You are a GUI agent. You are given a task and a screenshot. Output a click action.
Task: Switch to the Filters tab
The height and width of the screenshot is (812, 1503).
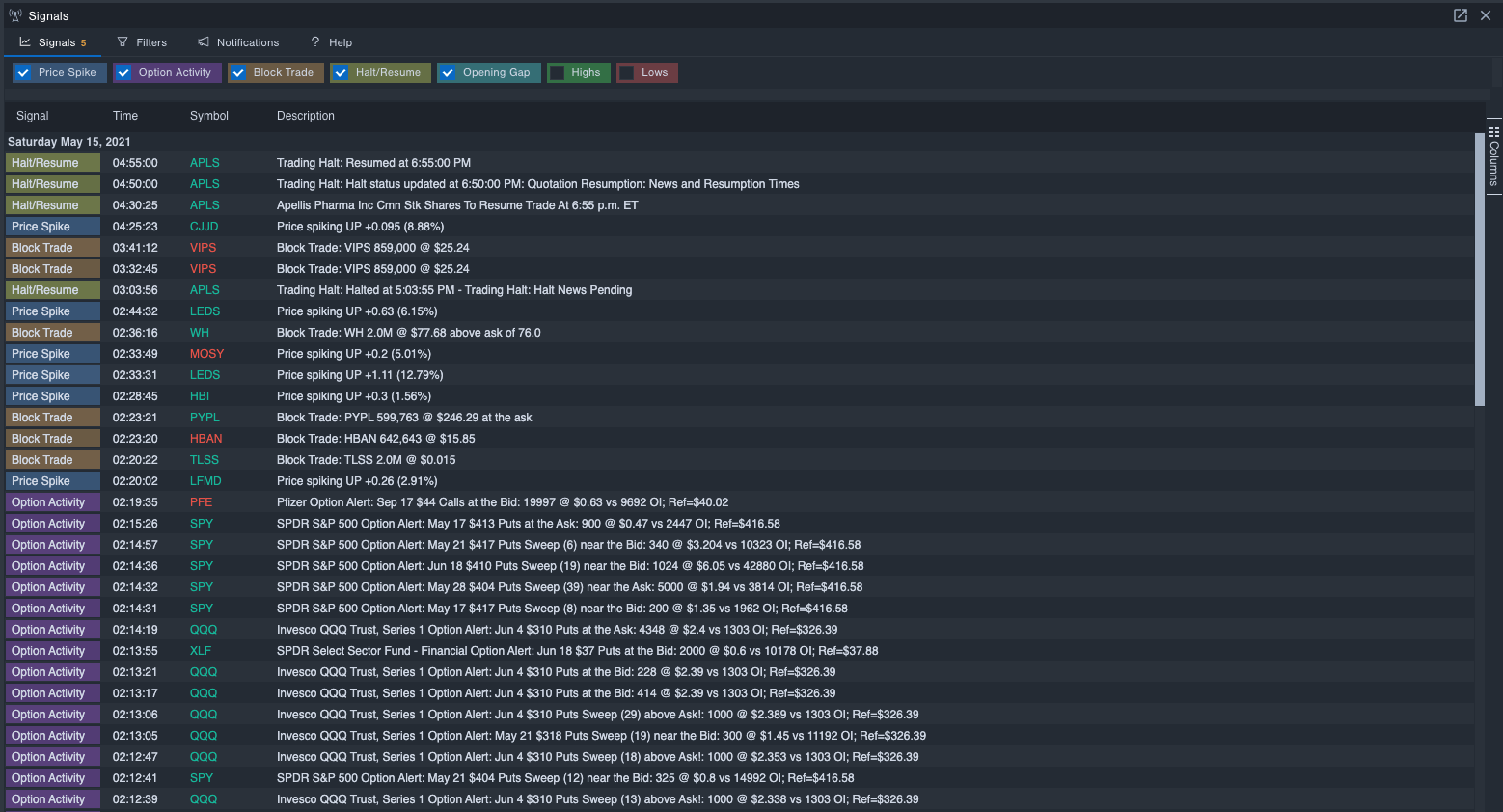pos(150,41)
